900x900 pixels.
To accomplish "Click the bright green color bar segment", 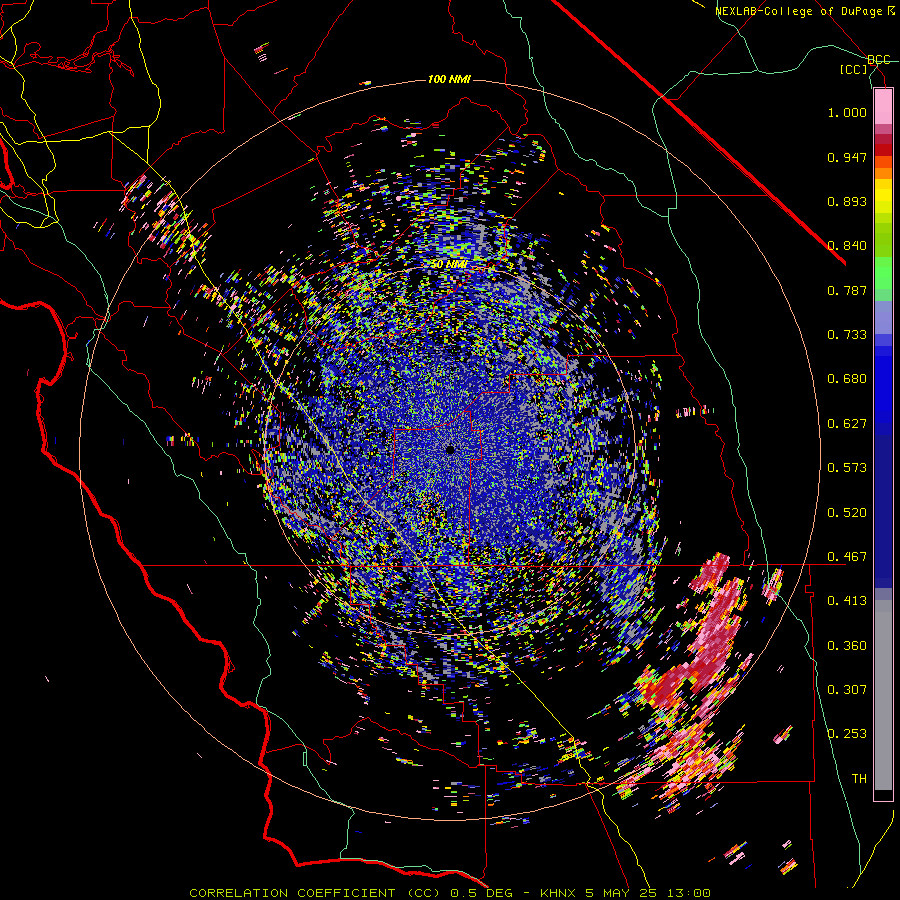I will click(883, 272).
